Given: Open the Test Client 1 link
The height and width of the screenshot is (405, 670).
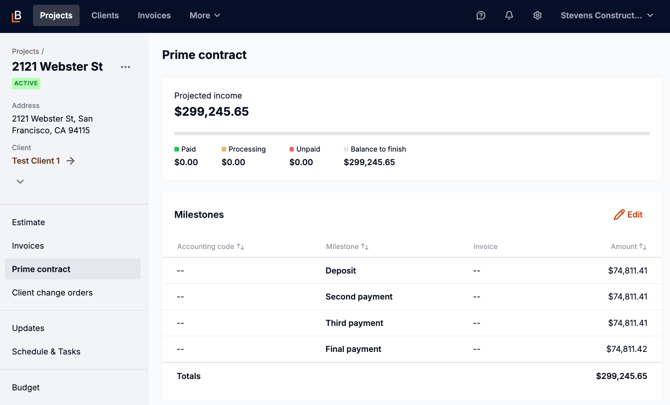Looking at the screenshot, I should (x=36, y=161).
